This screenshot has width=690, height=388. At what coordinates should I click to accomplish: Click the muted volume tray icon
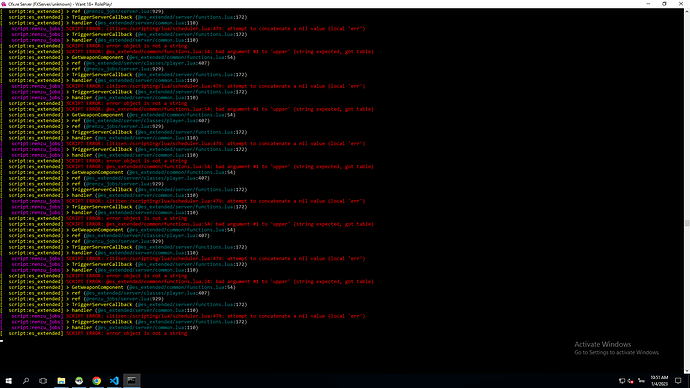(631, 381)
